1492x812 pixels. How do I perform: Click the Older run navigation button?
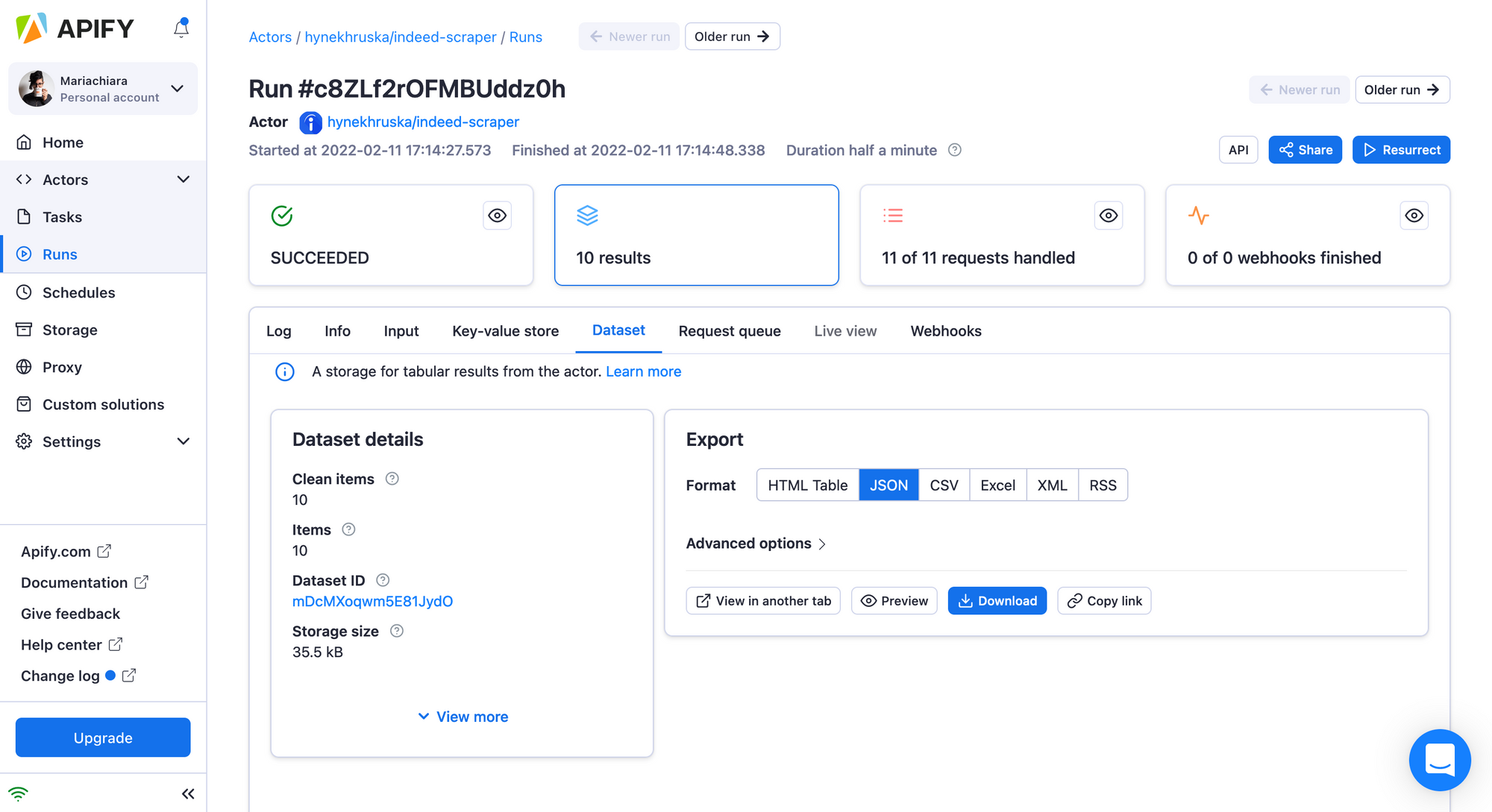(x=730, y=37)
